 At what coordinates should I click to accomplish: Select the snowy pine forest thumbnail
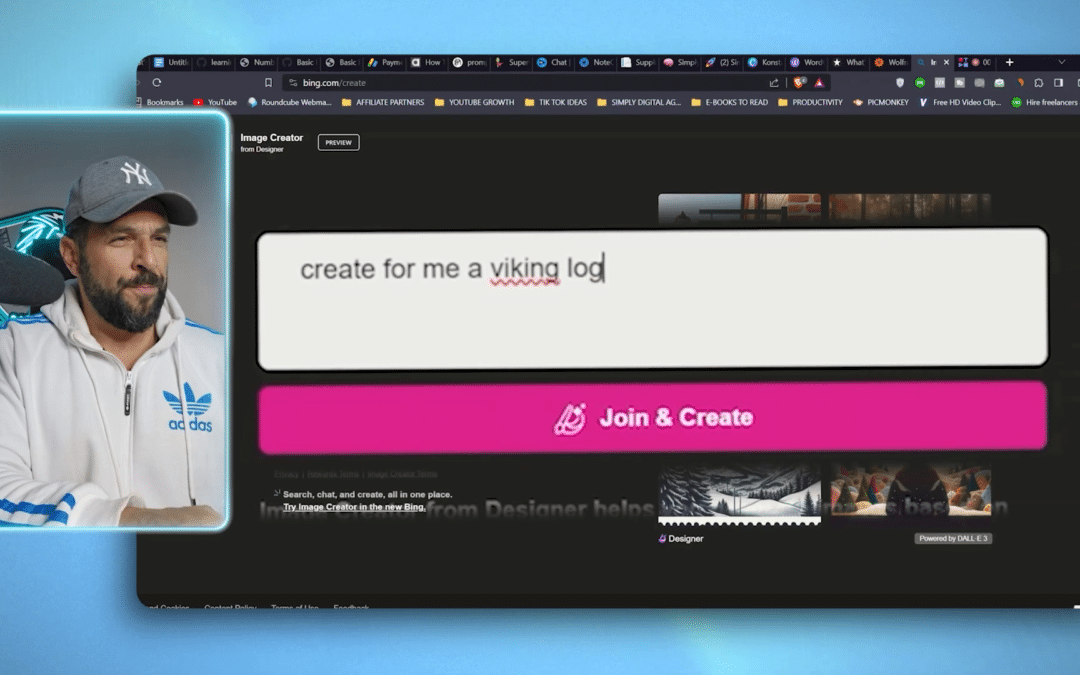click(x=739, y=495)
